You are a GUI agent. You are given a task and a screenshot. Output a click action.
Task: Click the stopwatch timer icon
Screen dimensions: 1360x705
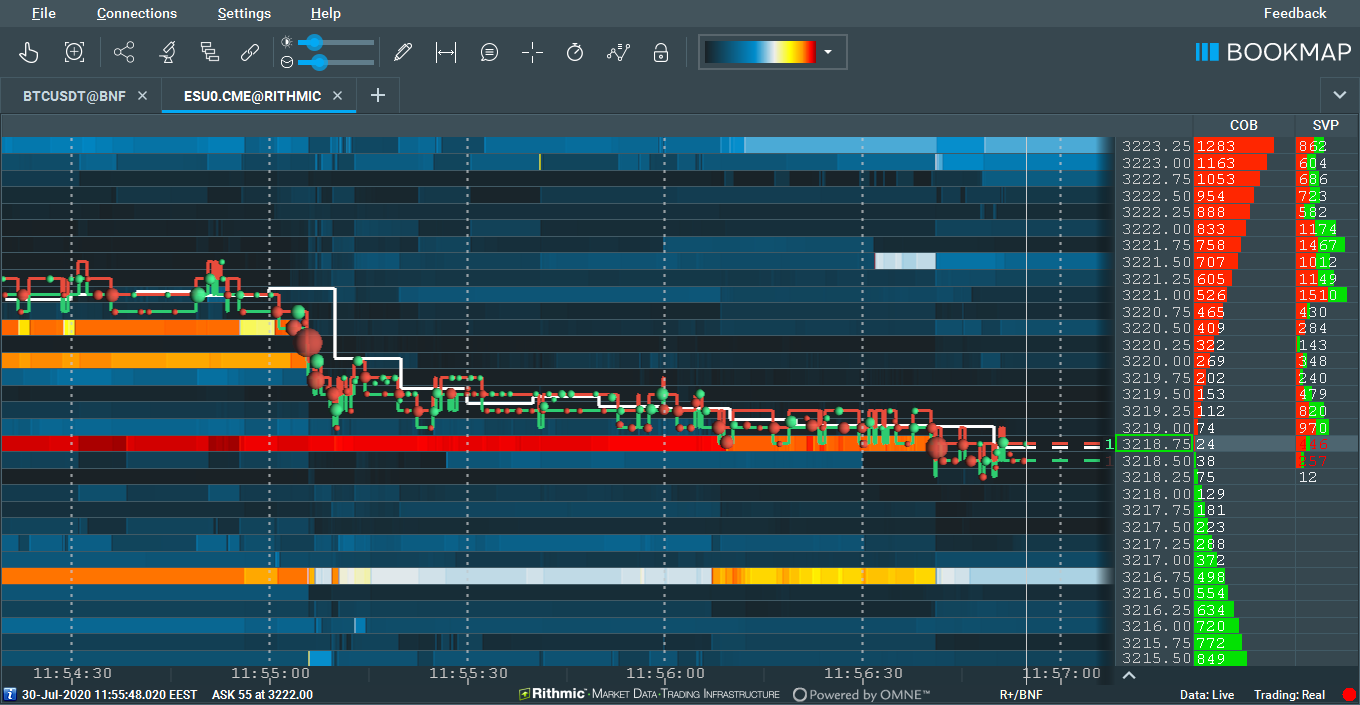575,52
